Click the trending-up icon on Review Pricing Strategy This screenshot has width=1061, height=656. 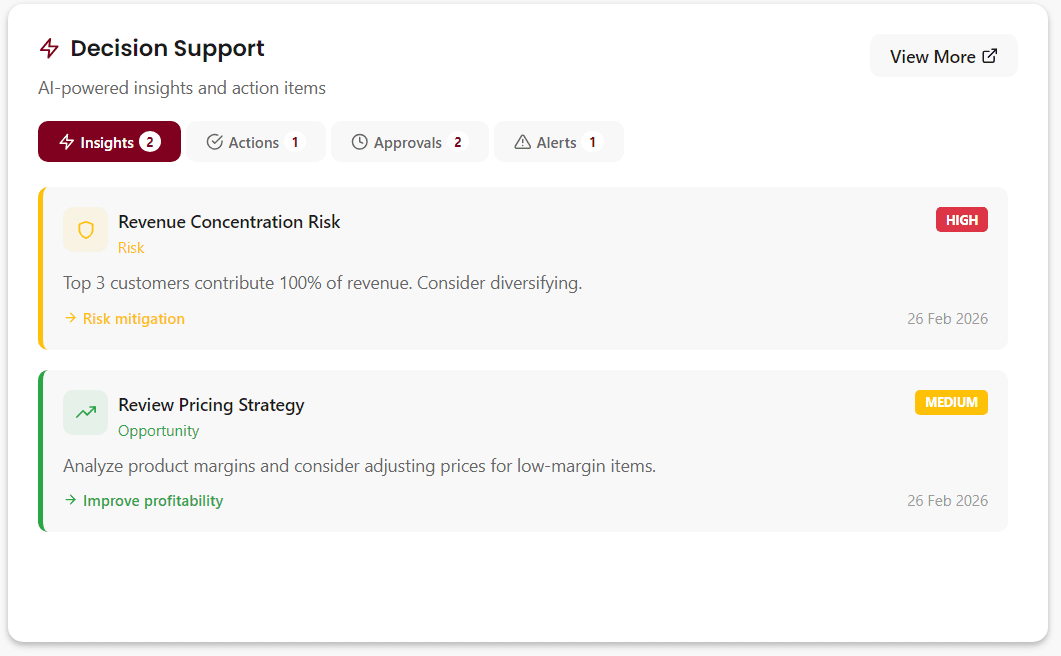(85, 412)
